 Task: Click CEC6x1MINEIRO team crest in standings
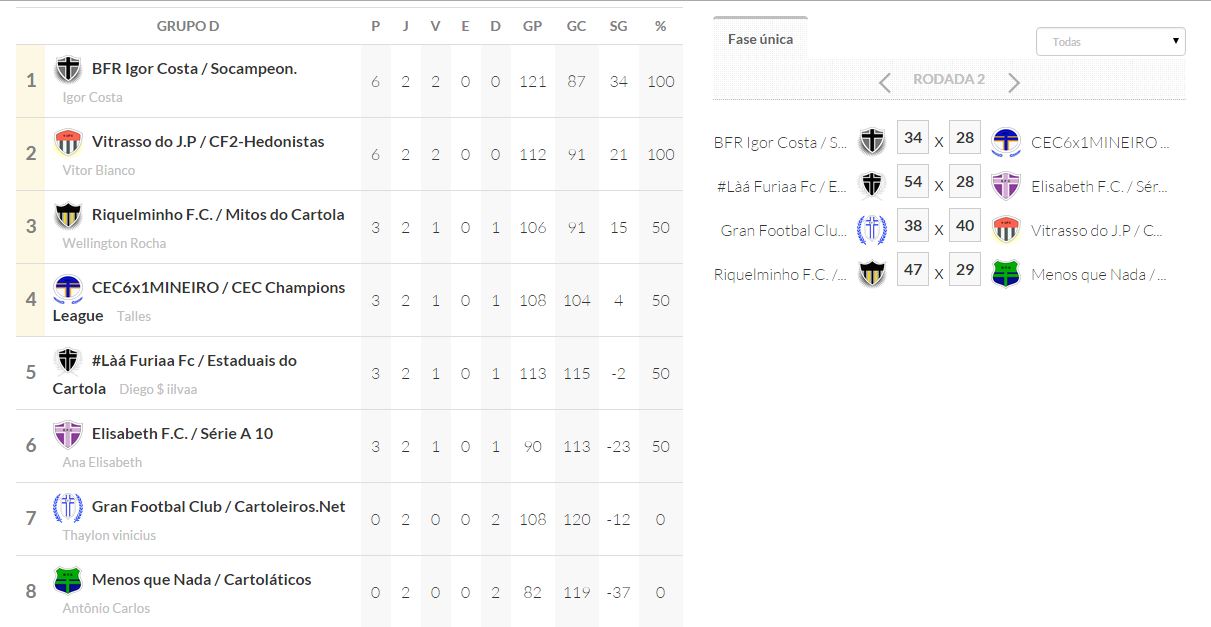tap(68, 289)
